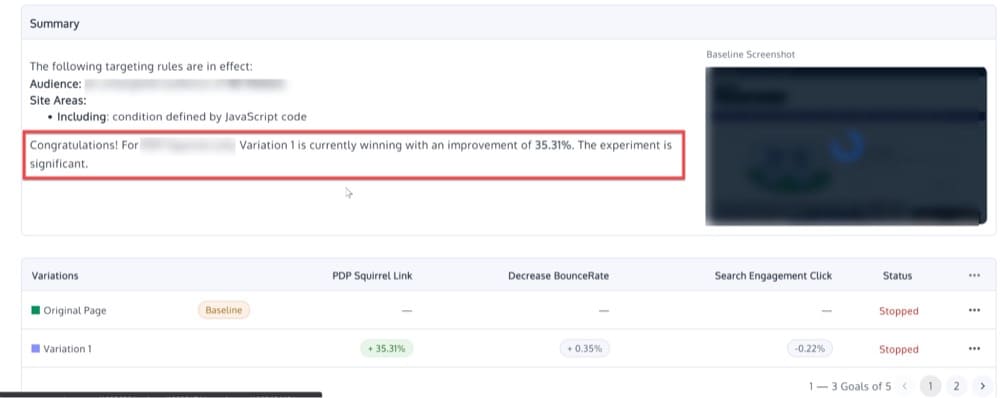1000x398 pixels.
Task: Click the purple Variation 1 color square
Action: coord(36,349)
